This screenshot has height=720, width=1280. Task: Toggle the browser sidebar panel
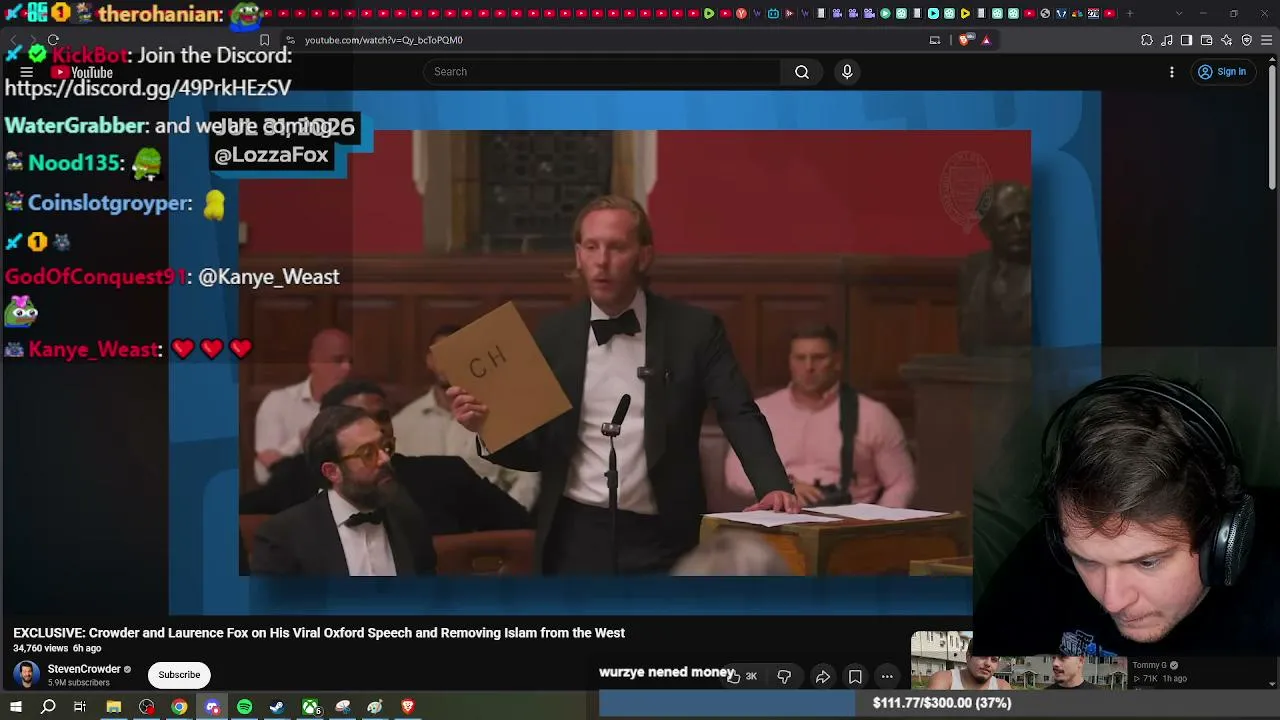click(1187, 40)
